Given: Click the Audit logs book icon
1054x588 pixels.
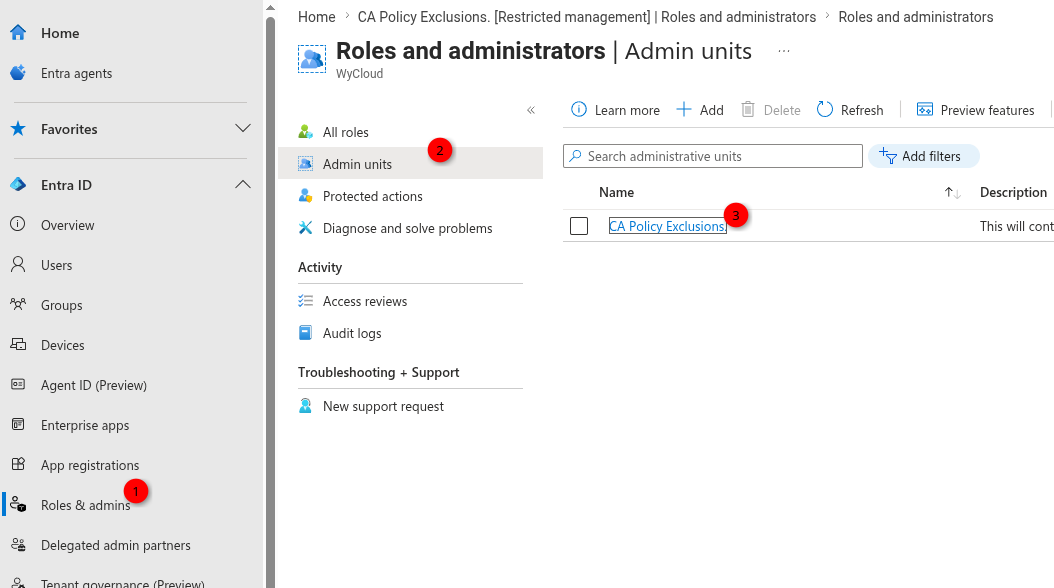Looking at the screenshot, I should pyautogui.click(x=305, y=333).
